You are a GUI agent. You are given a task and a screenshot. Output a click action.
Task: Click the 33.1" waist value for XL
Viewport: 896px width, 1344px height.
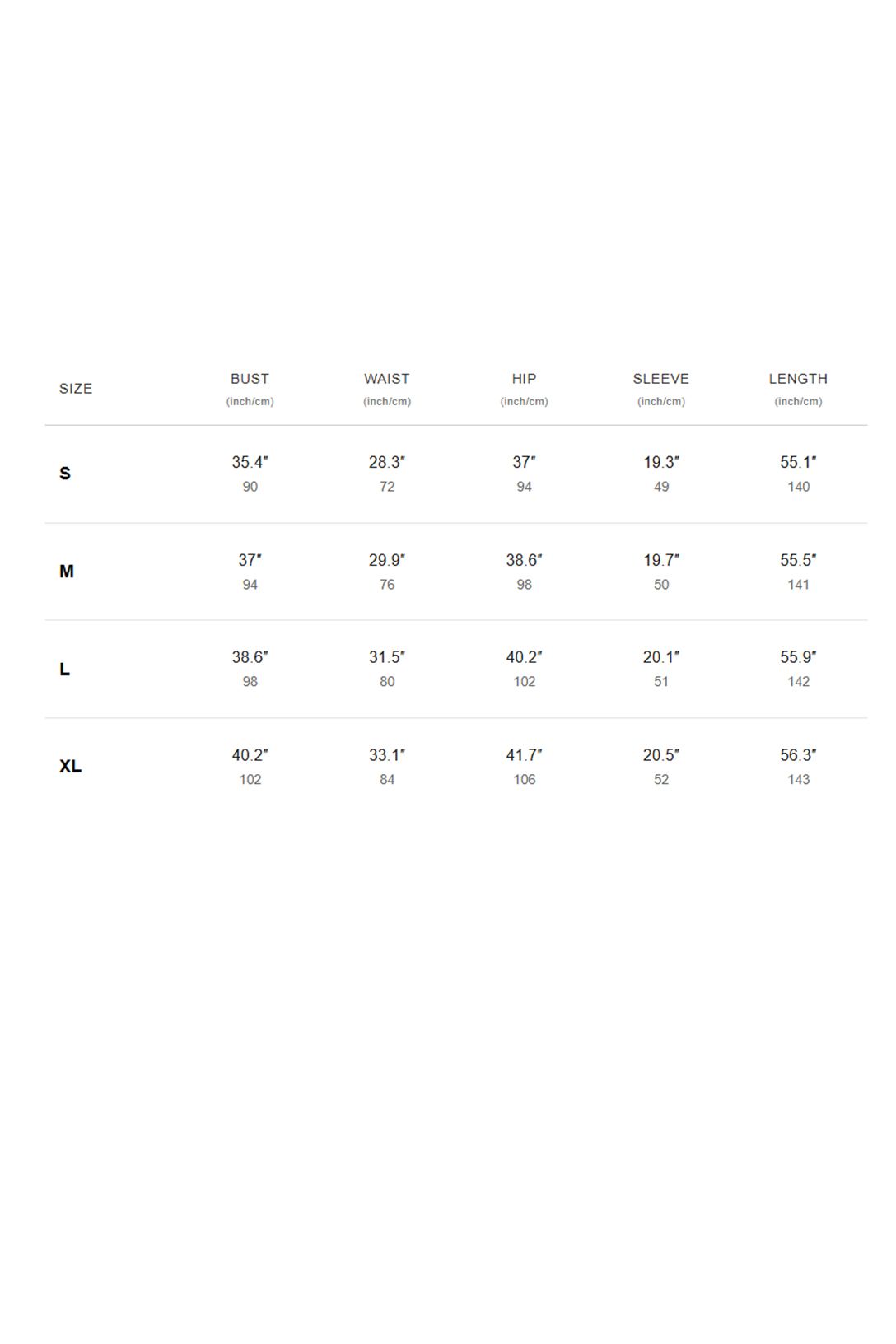point(387,755)
